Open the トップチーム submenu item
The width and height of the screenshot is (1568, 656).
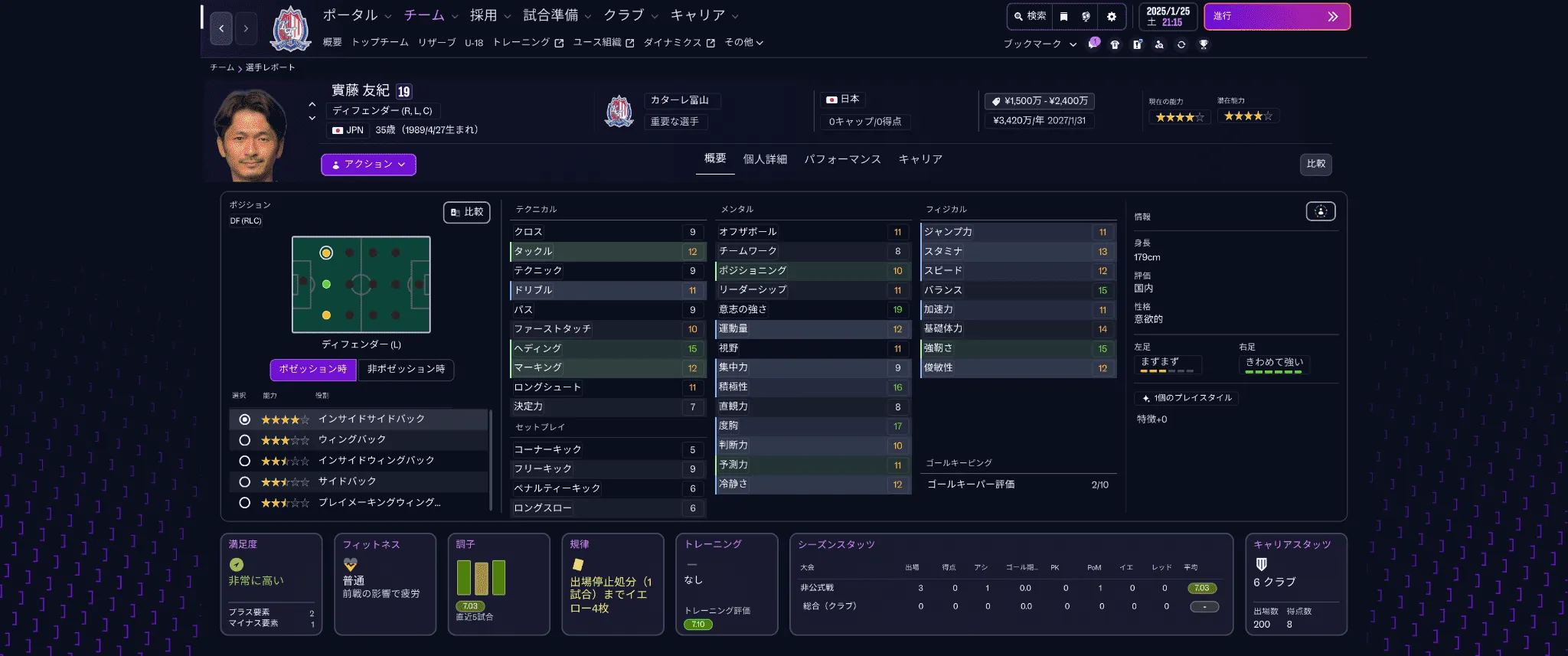pos(380,43)
